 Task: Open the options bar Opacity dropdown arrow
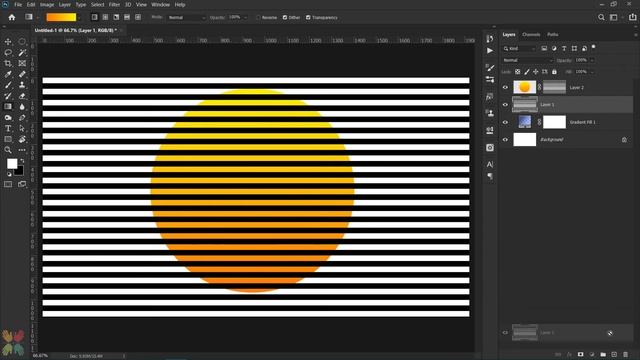coord(245,18)
